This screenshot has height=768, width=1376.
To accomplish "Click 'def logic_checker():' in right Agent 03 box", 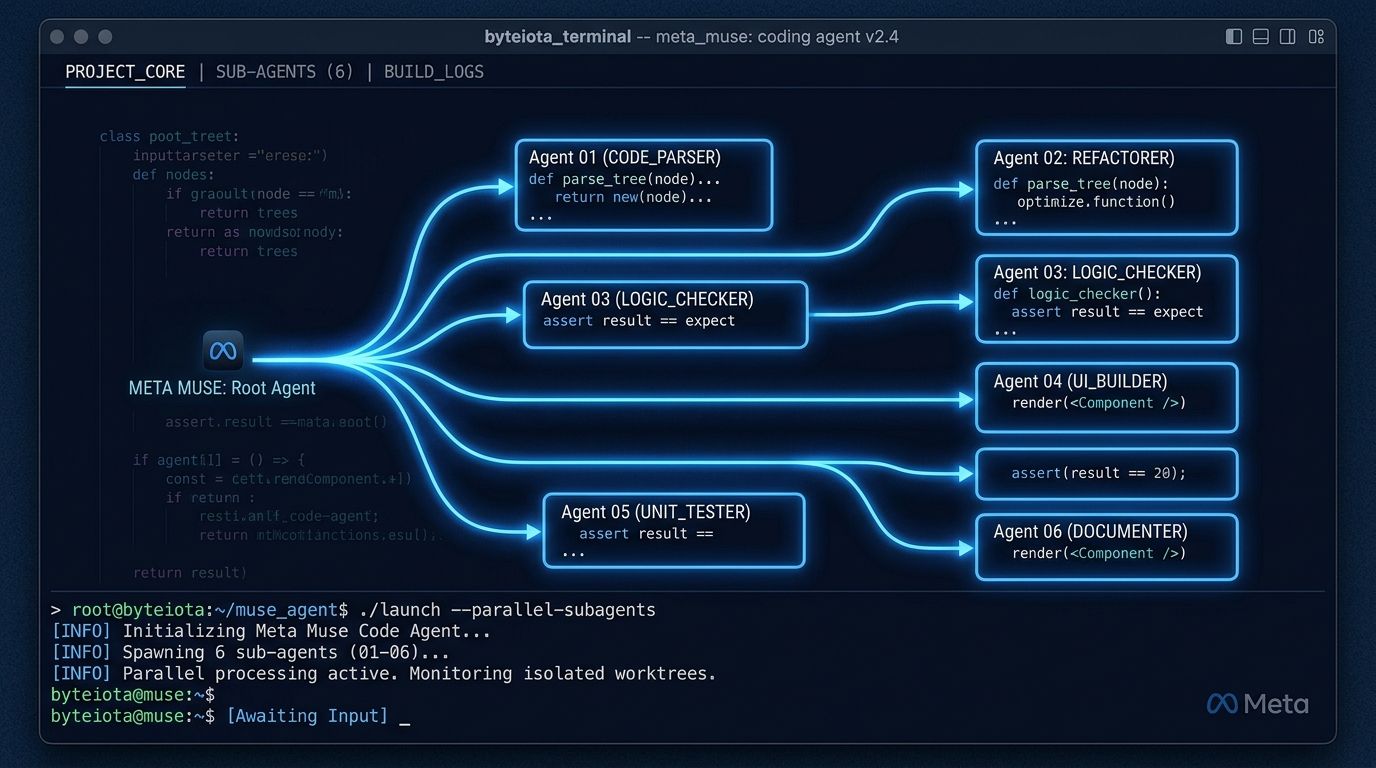I will click(1076, 294).
